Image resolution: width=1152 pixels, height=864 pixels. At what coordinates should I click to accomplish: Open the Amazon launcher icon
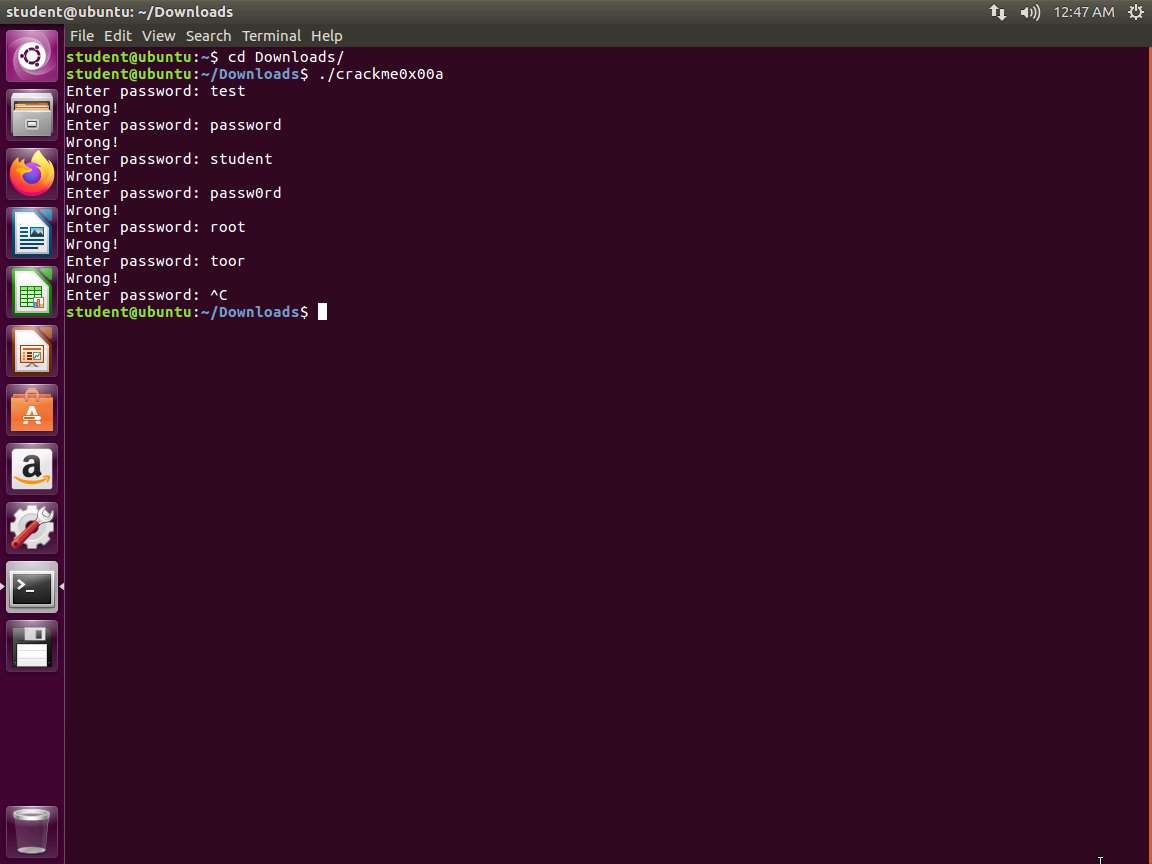point(32,469)
